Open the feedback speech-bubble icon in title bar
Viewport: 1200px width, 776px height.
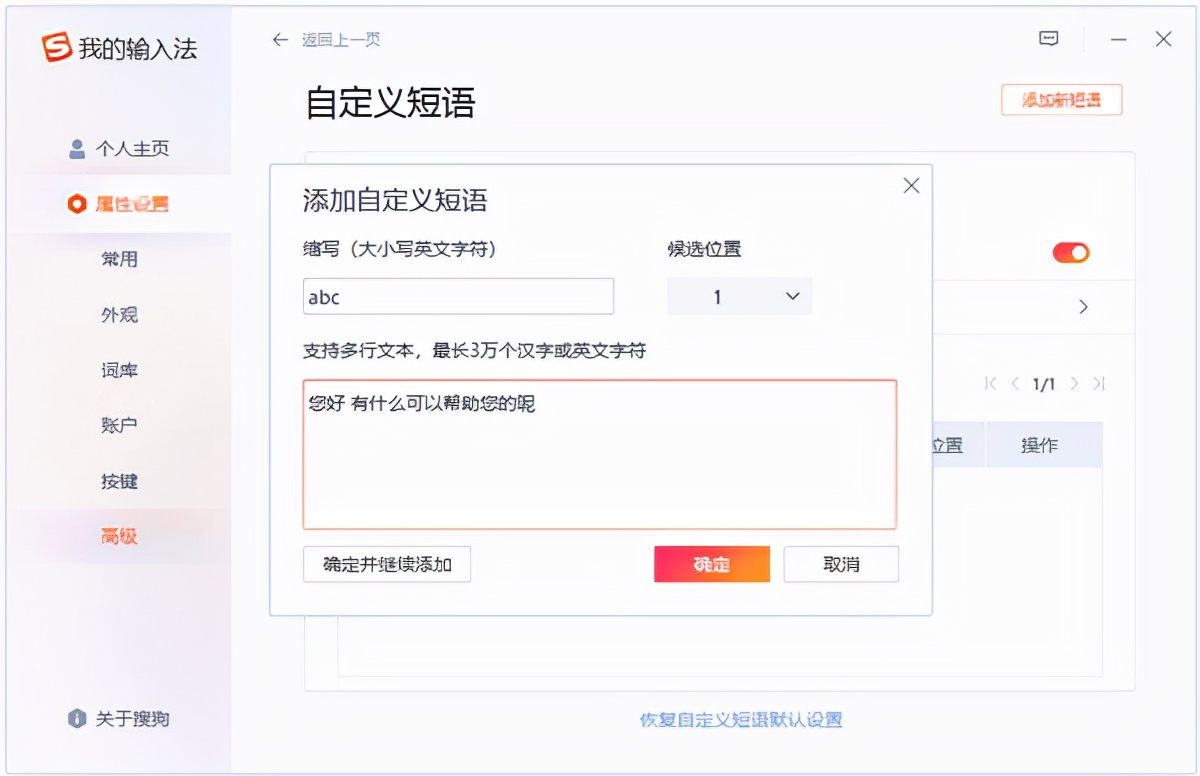coord(1048,38)
